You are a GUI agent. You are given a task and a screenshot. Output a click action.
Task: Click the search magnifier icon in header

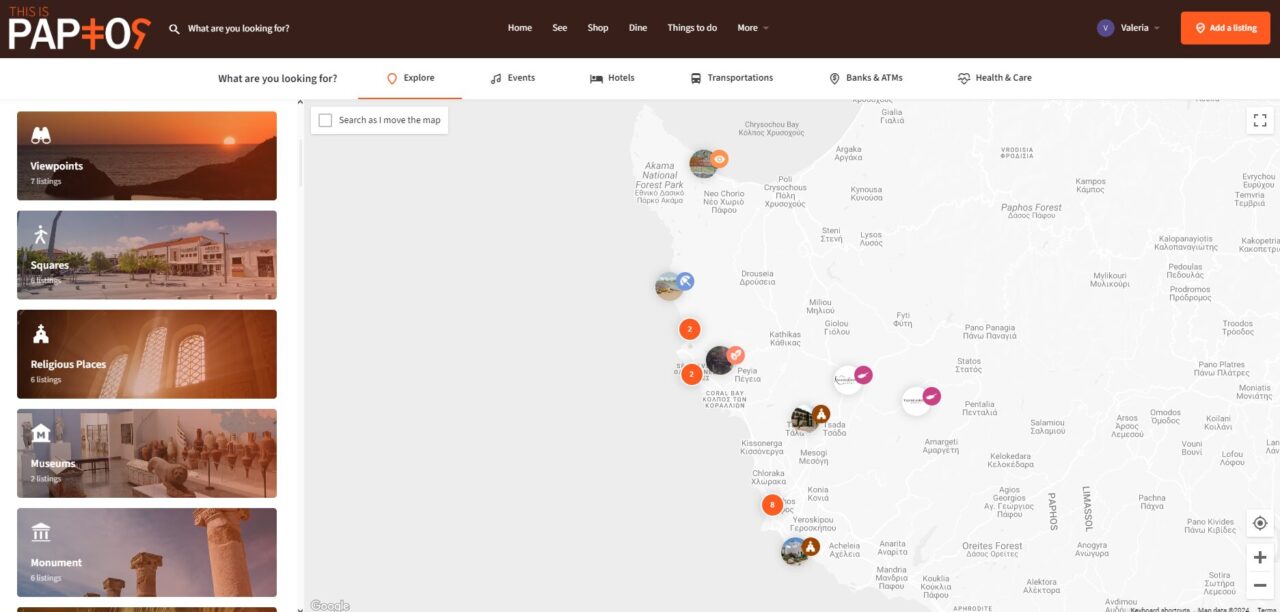tap(175, 29)
